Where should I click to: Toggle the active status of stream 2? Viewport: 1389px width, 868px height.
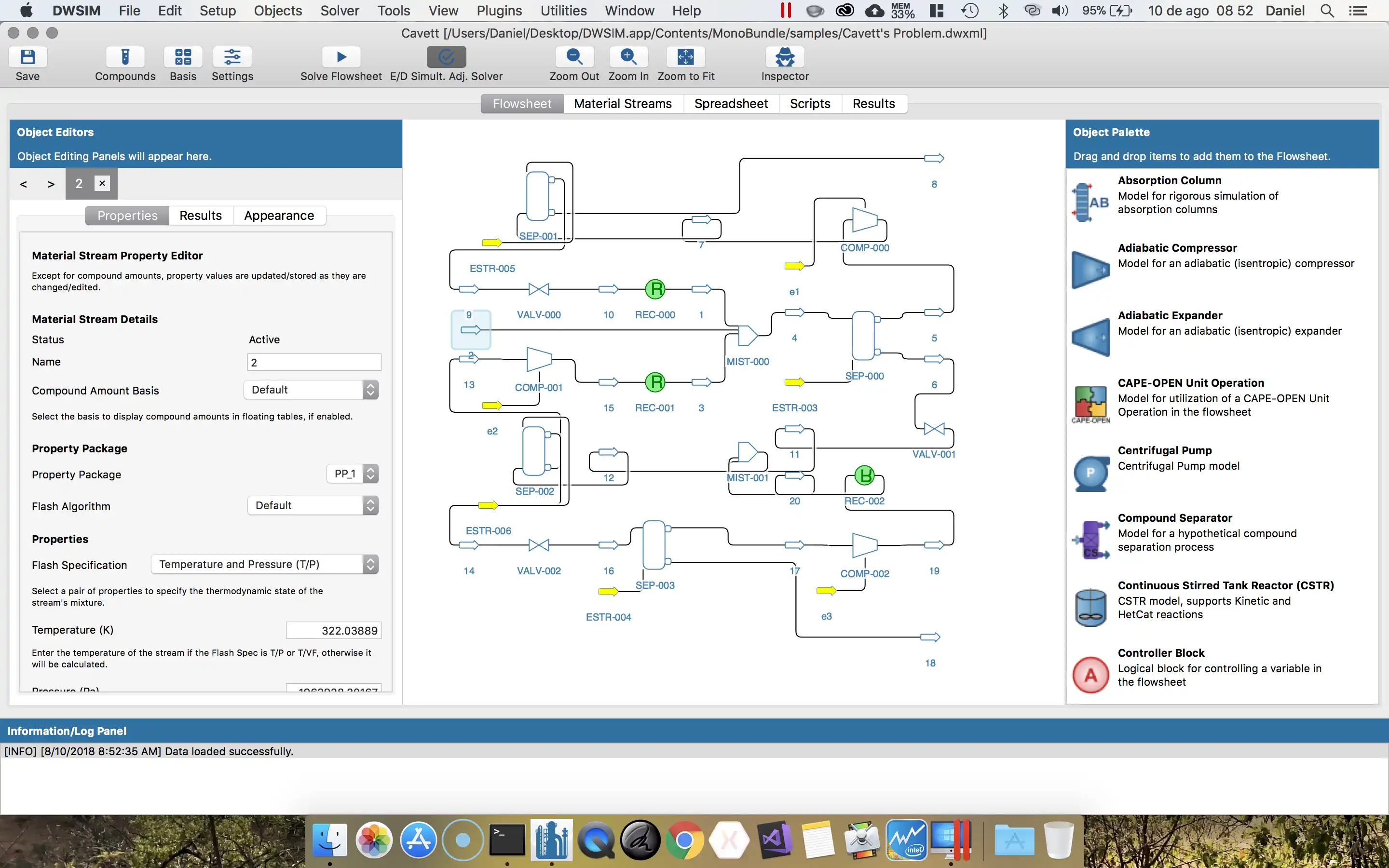pos(264,339)
